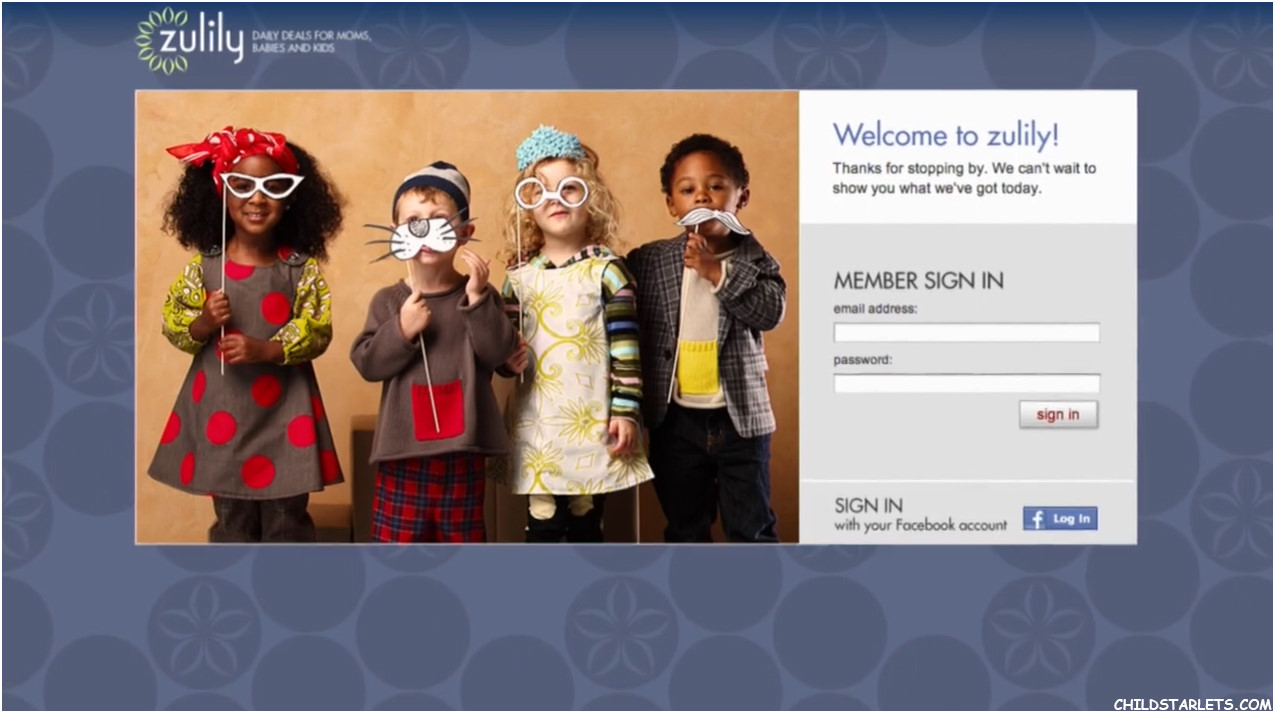Click the 'MEMBER SIGN IN' heading
This screenshot has width=1275, height=713.
coord(918,280)
